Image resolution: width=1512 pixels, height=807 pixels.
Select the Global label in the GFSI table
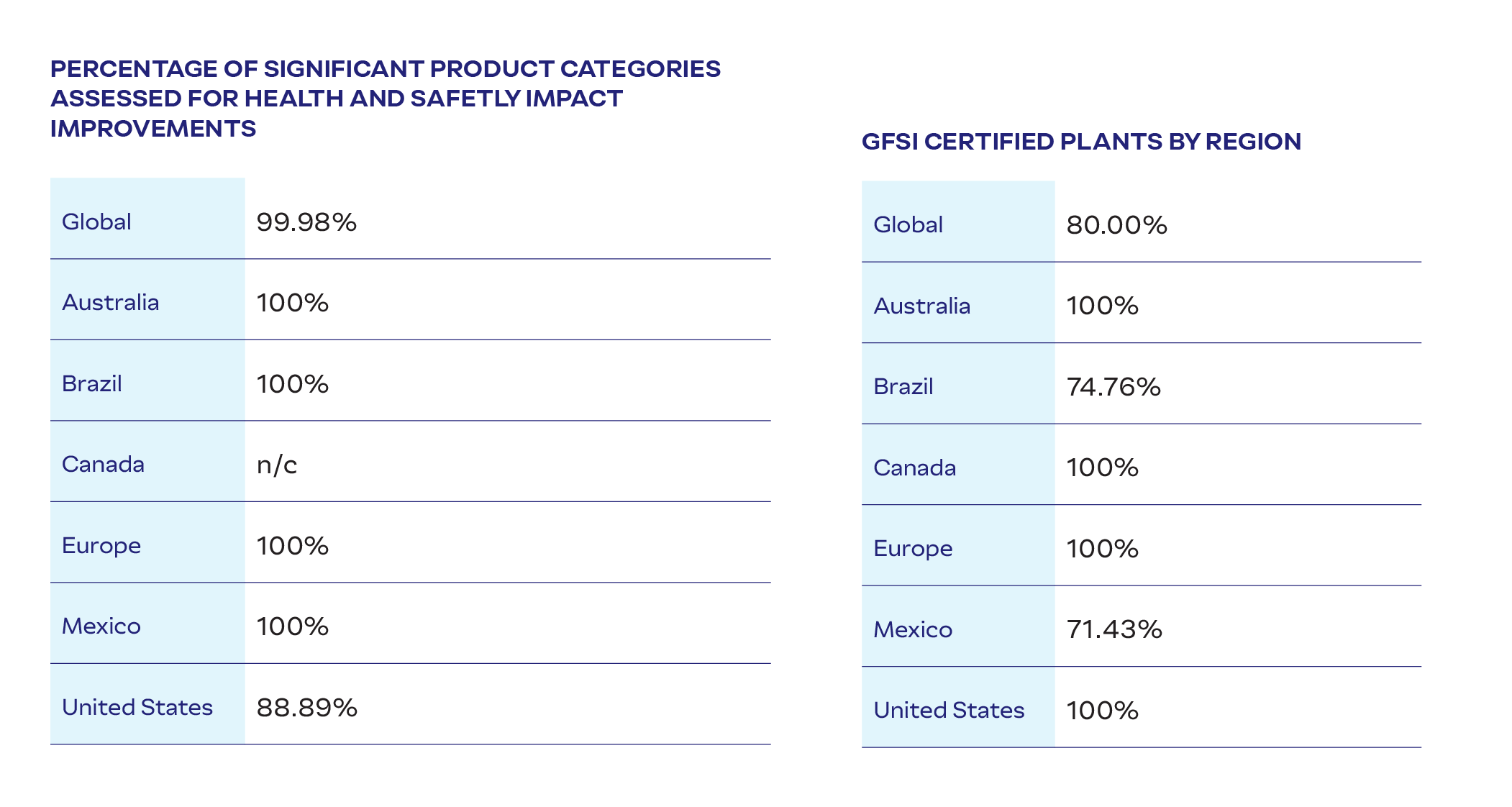908,225
